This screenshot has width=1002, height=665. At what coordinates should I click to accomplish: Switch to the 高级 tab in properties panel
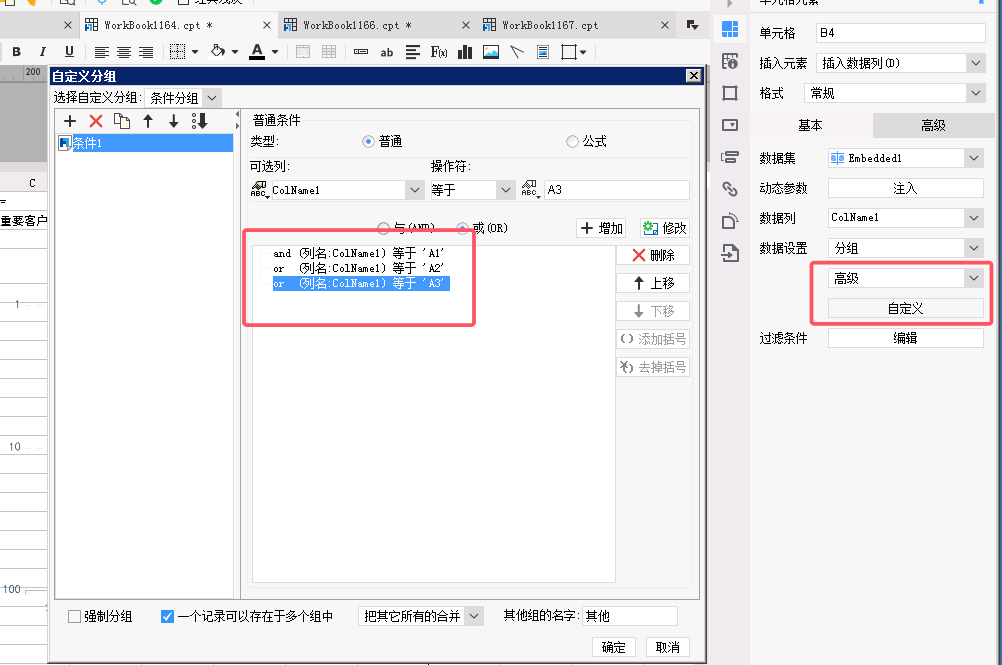[932, 125]
